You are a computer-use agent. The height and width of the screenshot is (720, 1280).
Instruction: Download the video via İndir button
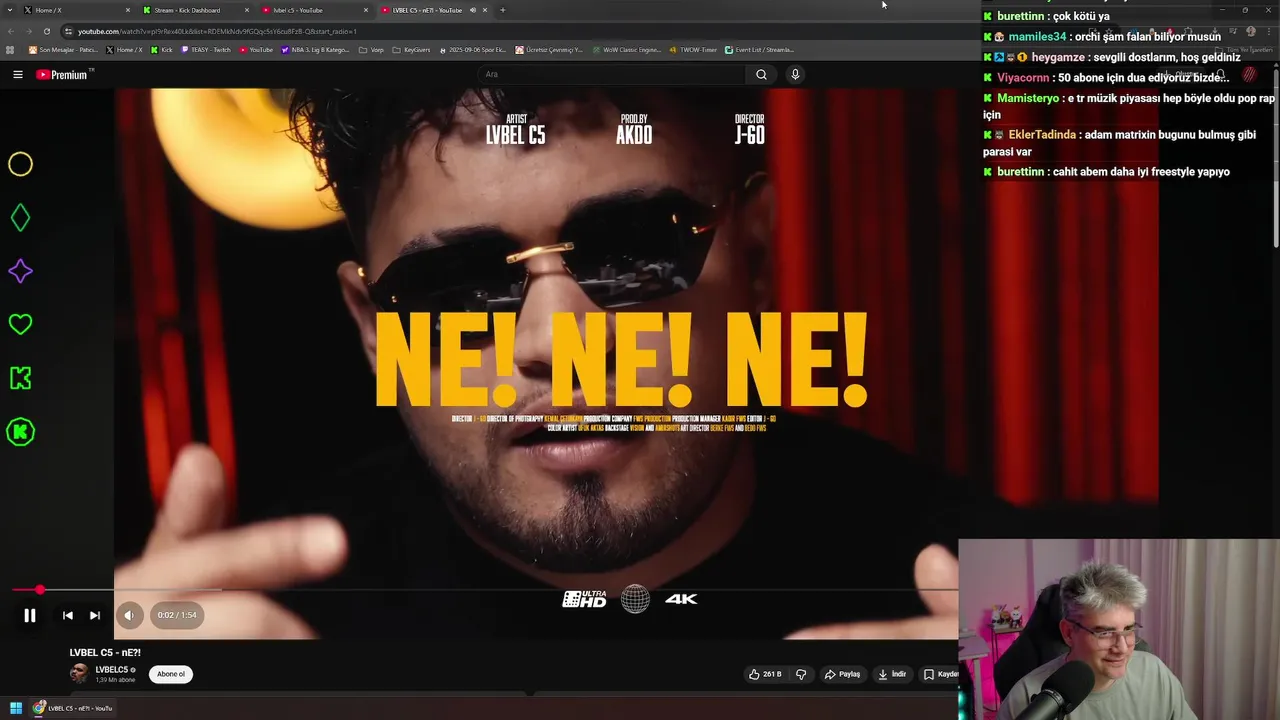(x=892, y=674)
